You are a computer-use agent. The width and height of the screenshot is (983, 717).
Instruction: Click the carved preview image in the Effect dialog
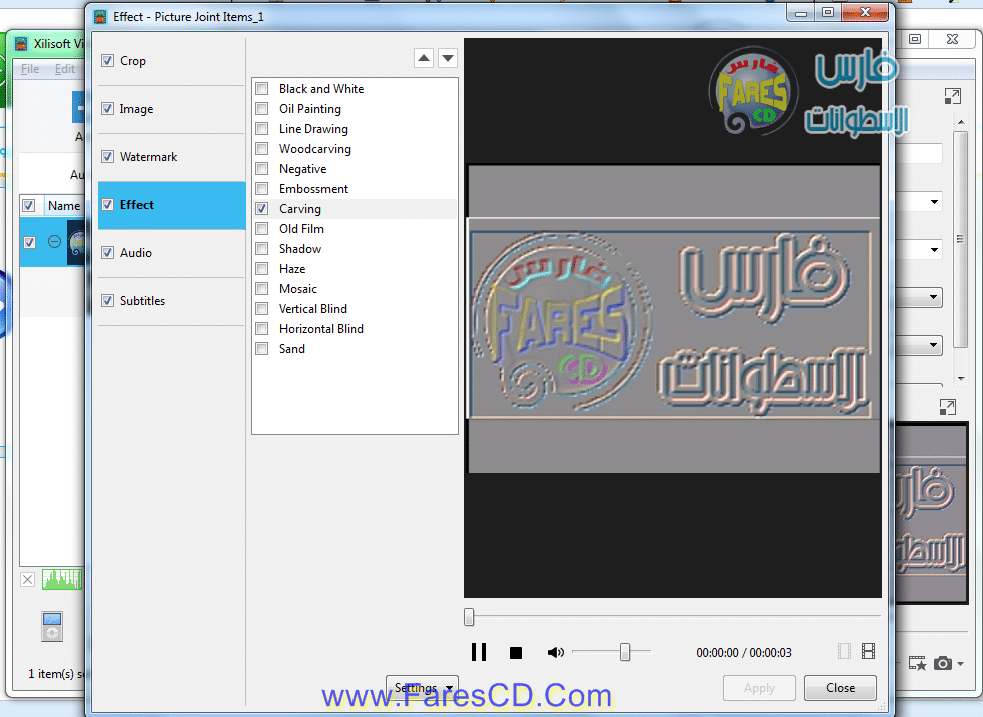click(x=674, y=320)
